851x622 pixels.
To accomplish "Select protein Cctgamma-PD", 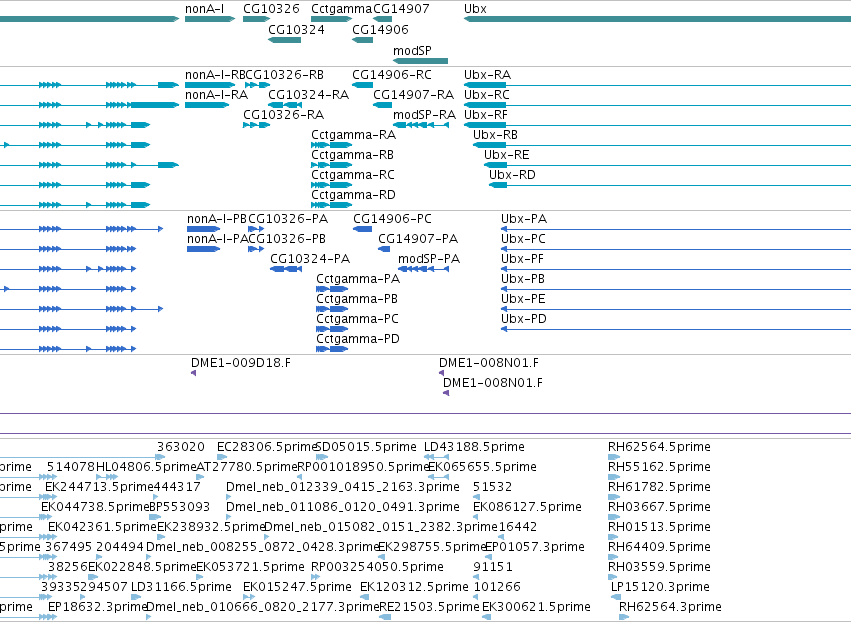I will click(358, 339).
